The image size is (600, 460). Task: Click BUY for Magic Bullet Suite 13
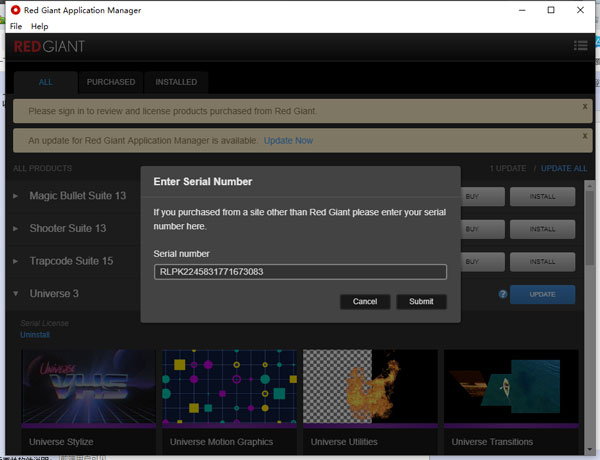click(483, 197)
